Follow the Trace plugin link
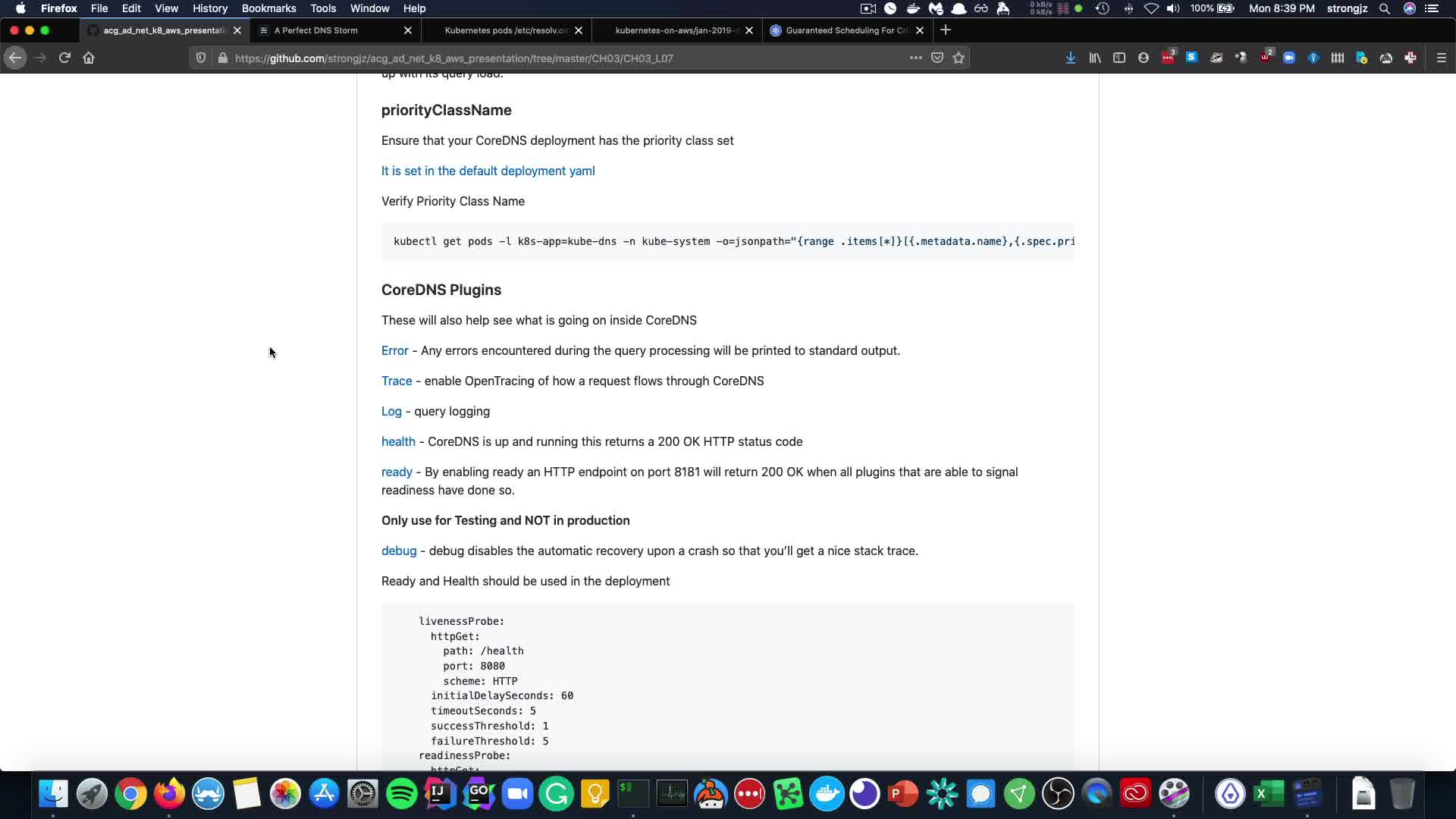This screenshot has width=1456, height=819. pyautogui.click(x=396, y=381)
